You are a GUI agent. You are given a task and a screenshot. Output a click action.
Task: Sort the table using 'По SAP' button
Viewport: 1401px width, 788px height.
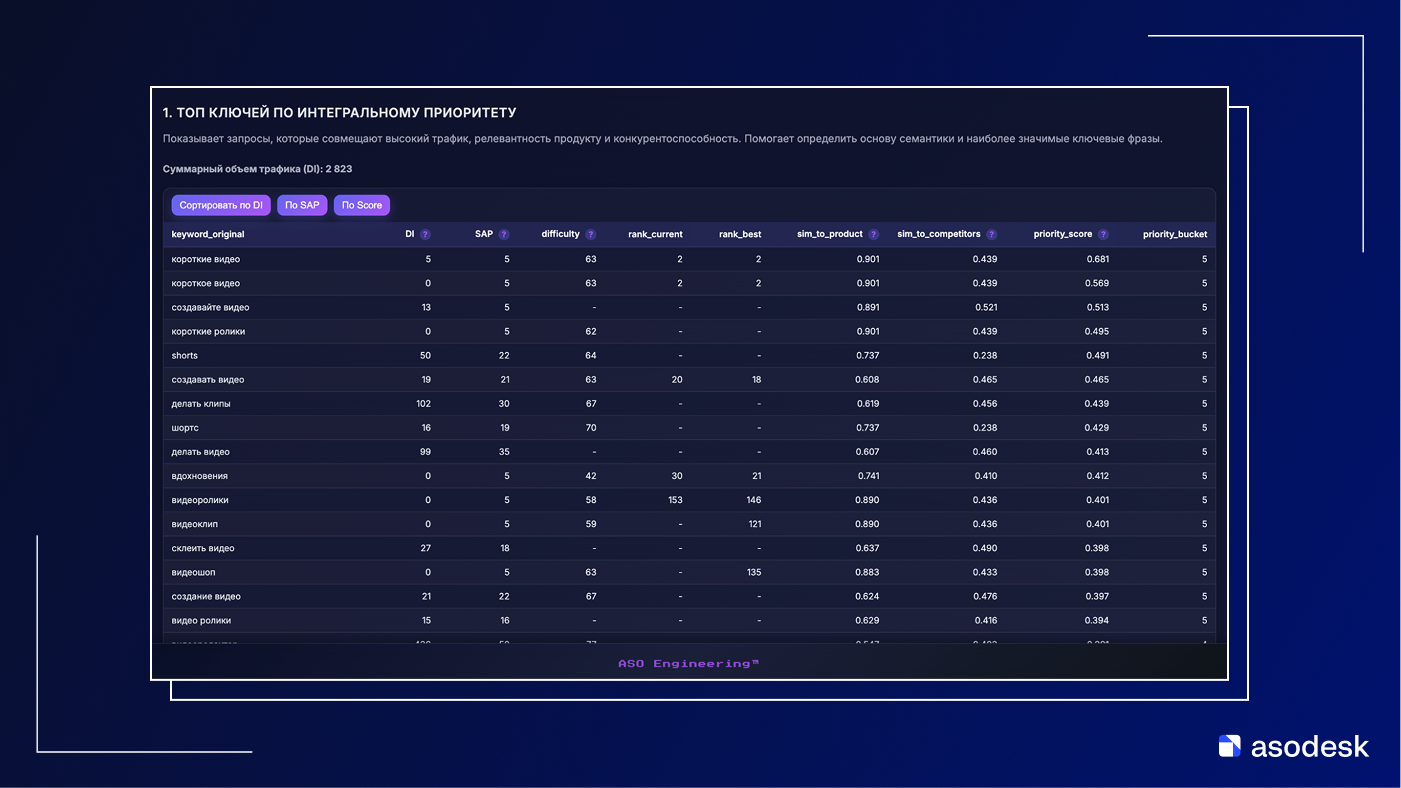click(302, 205)
